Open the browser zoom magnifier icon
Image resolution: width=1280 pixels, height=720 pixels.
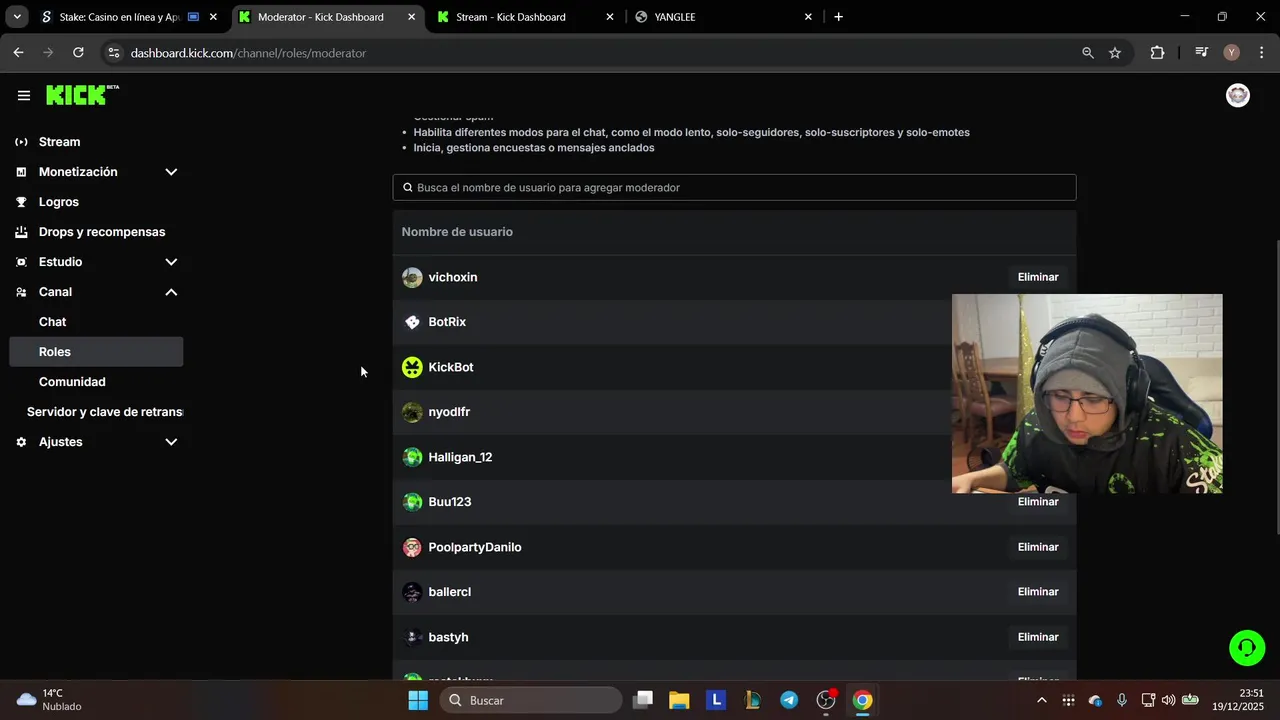pyautogui.click(x=1088, y=53)
